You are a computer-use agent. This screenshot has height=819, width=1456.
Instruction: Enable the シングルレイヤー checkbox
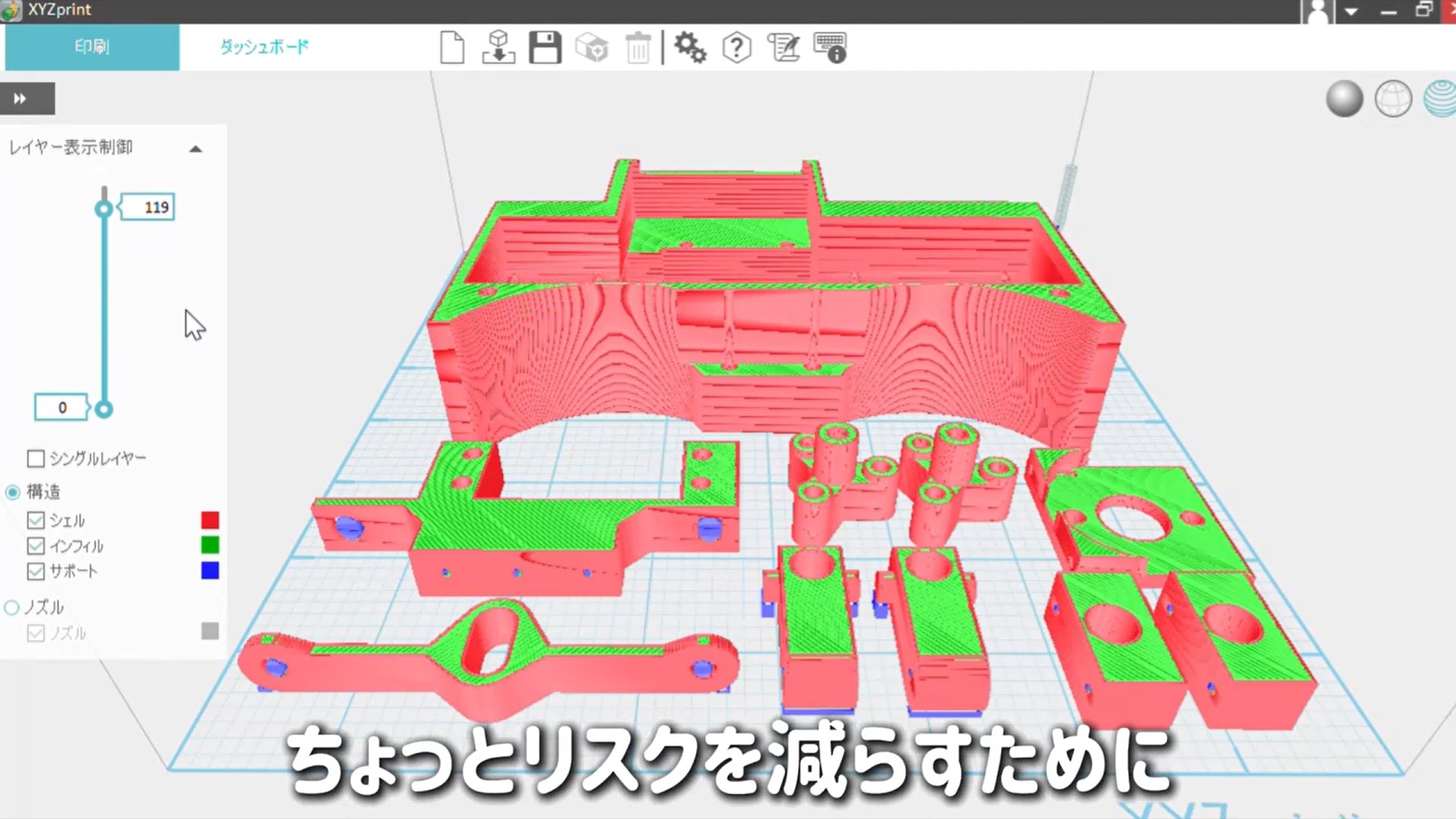(36, 459)
